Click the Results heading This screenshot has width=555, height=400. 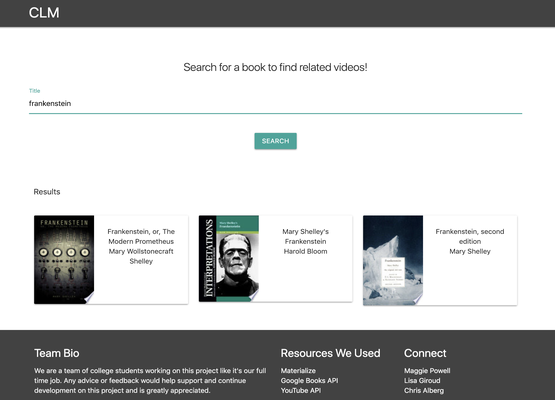47,192
